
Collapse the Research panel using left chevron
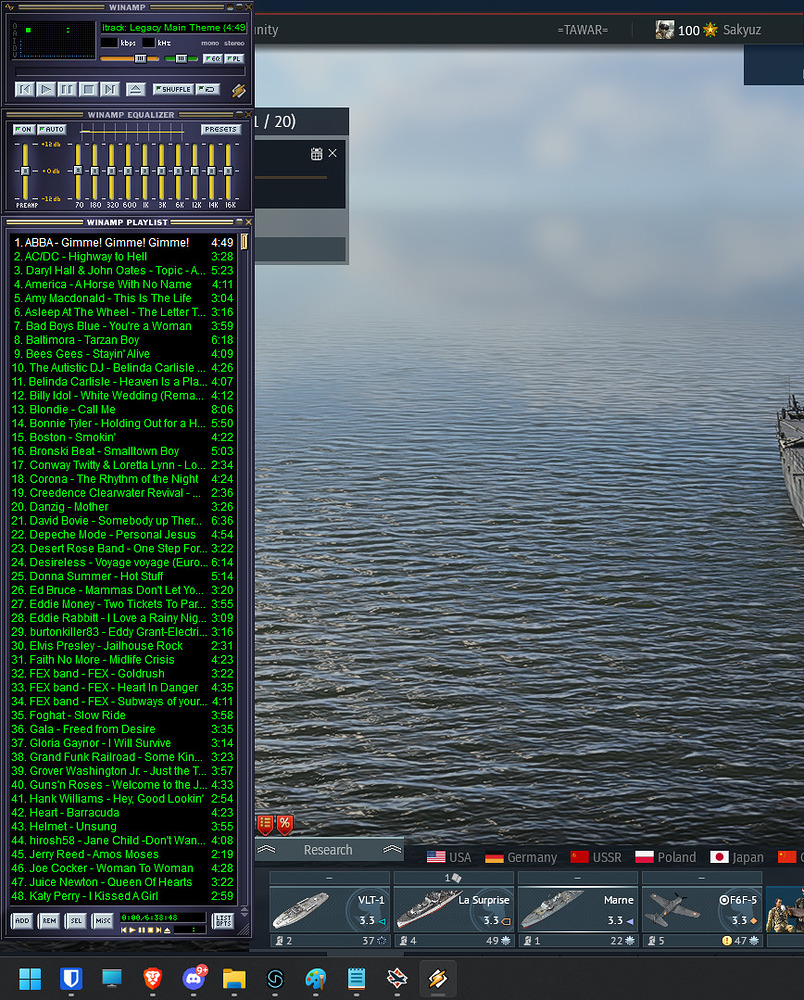(x=266, y=850)
